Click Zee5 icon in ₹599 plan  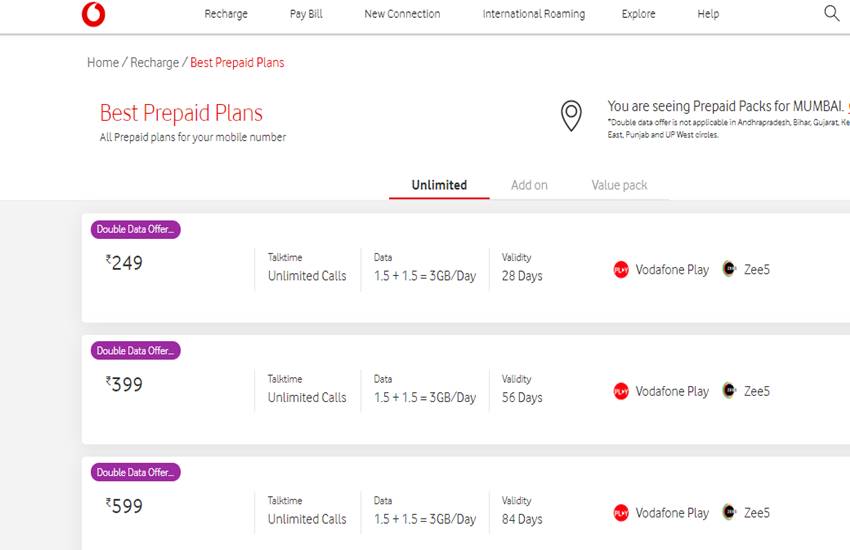click(x=730, y=513)
